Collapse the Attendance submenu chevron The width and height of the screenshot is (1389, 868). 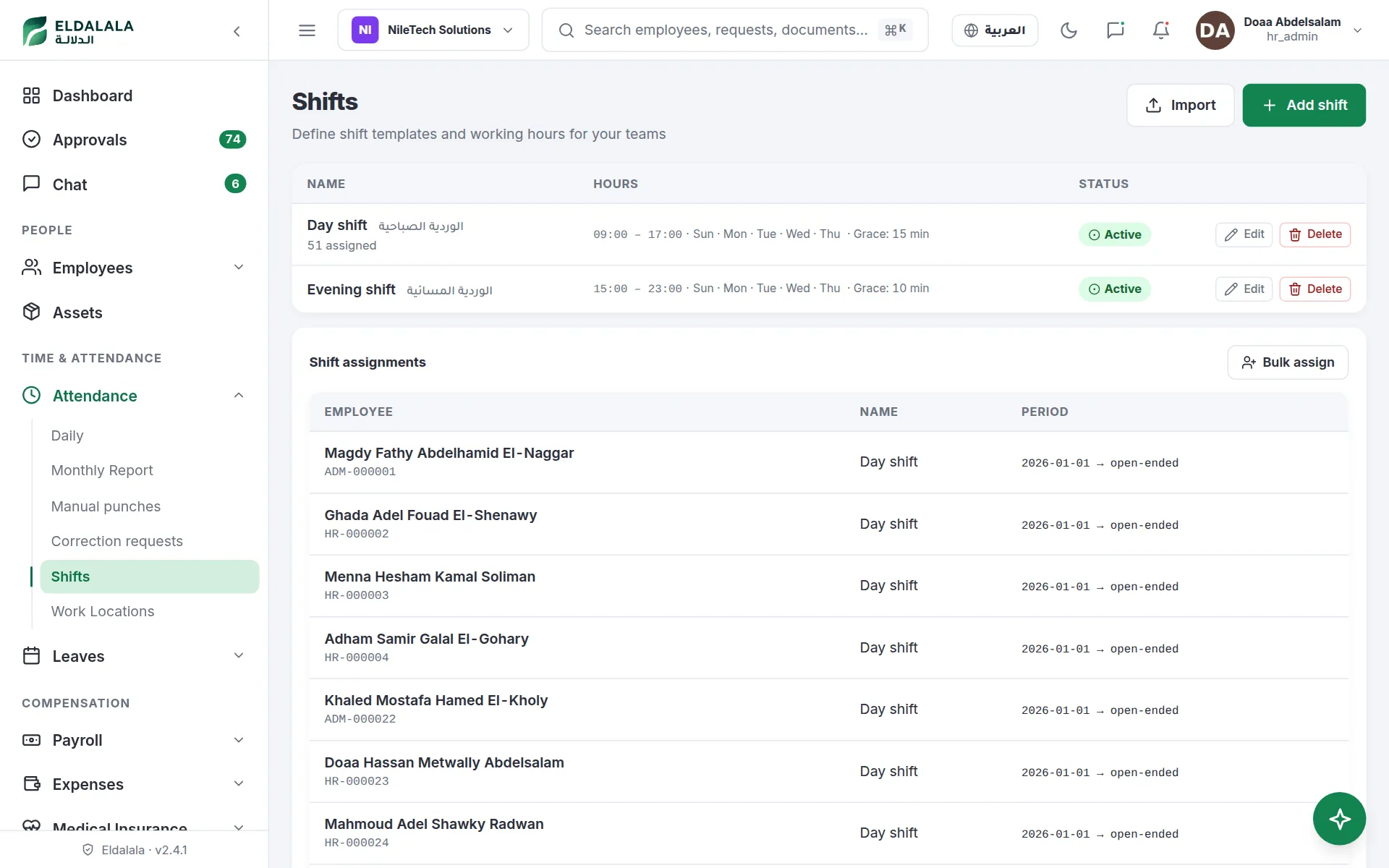pyautogui.click(x=239, y=395)
